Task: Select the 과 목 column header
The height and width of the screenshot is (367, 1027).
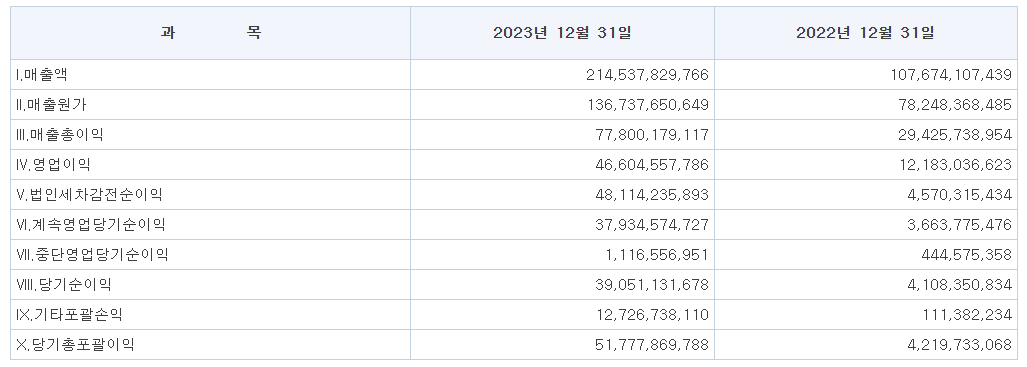Action: coord(210,33)
